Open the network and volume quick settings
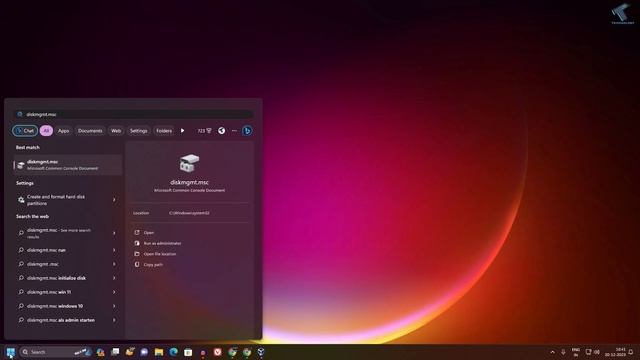640x360 pixels. [x=593, y=352]
